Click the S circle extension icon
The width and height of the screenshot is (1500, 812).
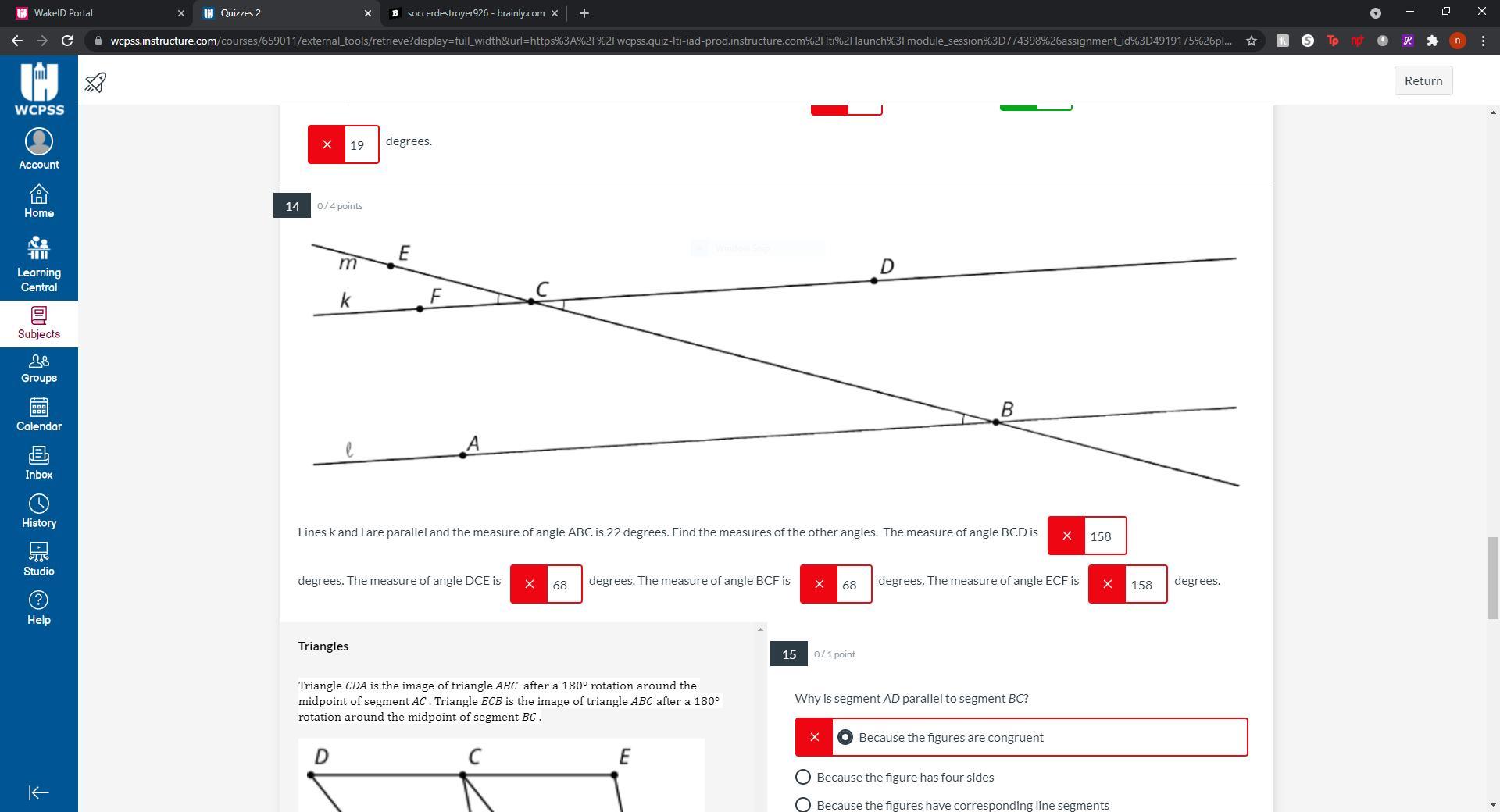[x=1307, y=41]
